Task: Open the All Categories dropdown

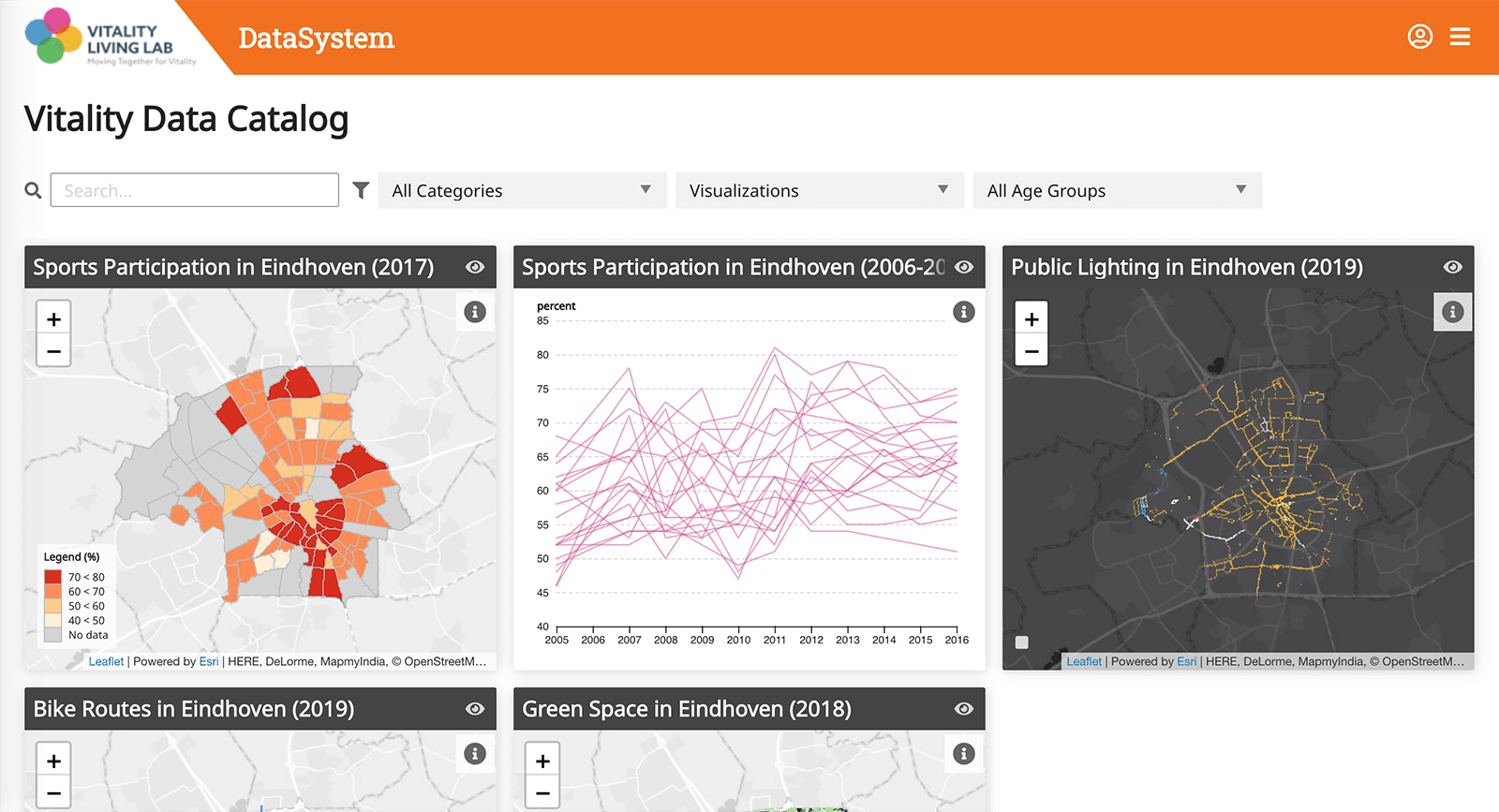Action: pyautogui.click(x=522, y=190)
